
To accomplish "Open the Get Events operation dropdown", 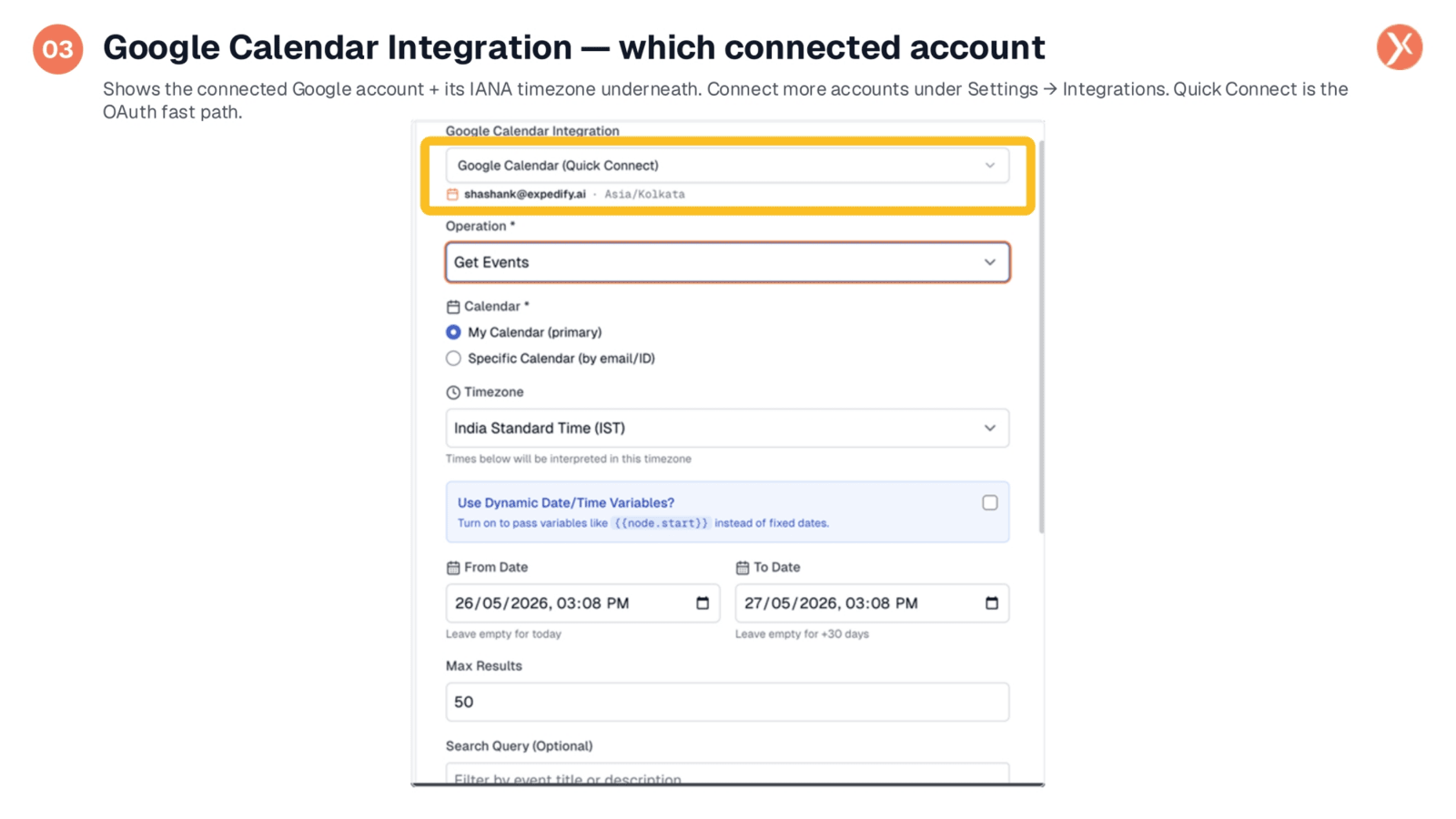I will click(x=727, y=262).
